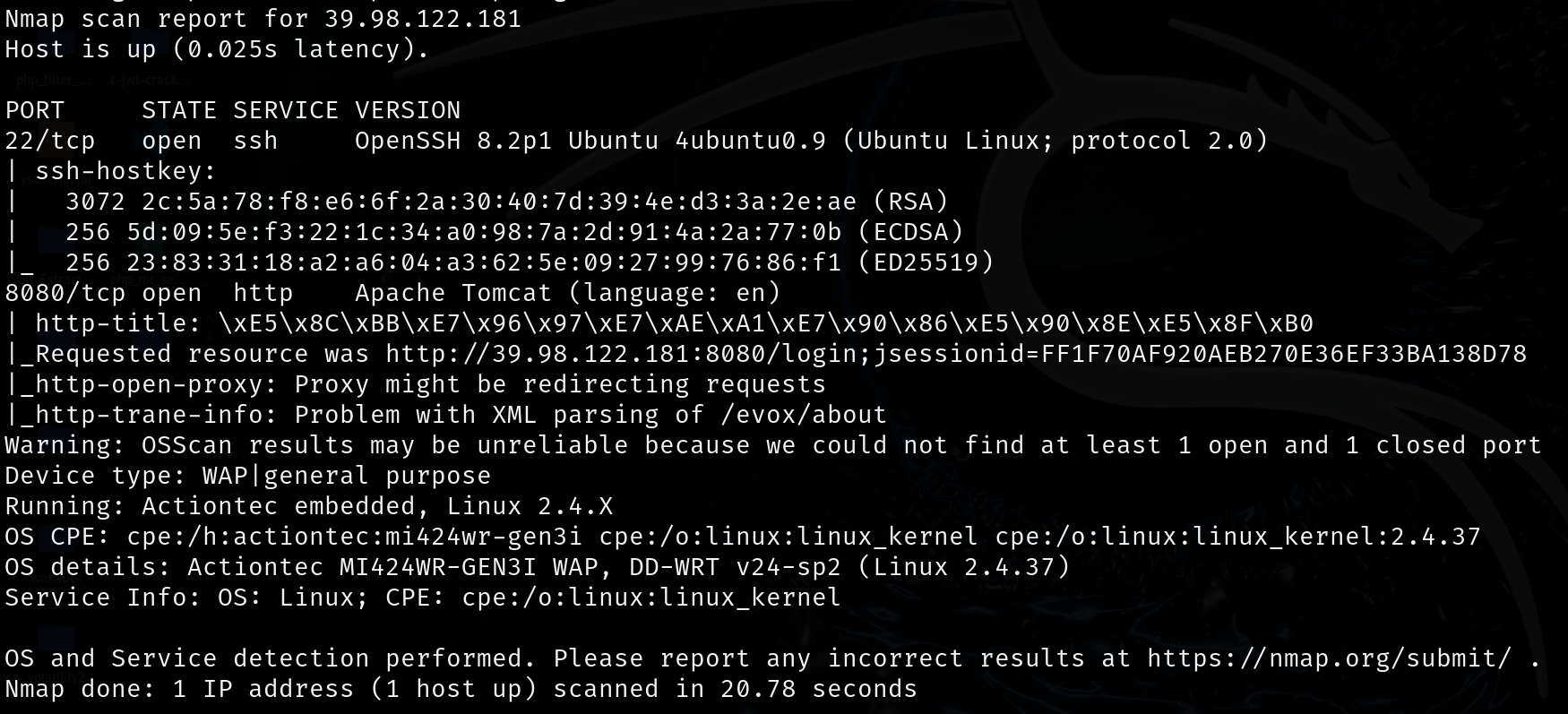Screen dimensions: 1568x714
Task: Click the Nmap done summary line
Action: point(461,689)
